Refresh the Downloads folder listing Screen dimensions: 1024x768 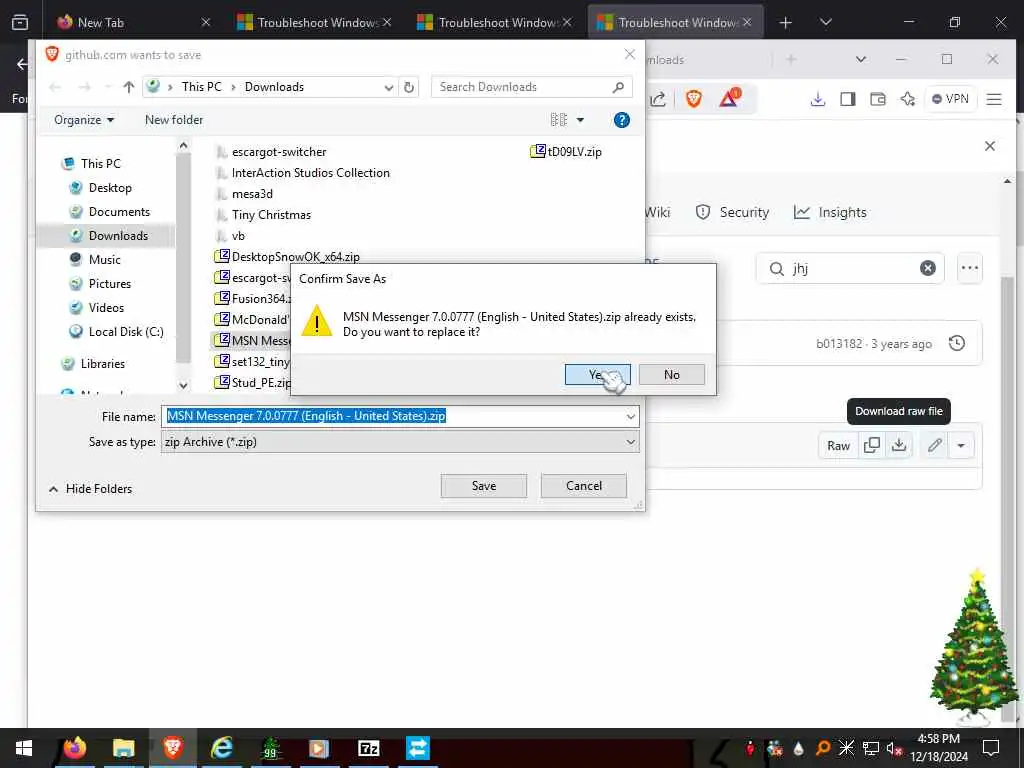point(409,87)
